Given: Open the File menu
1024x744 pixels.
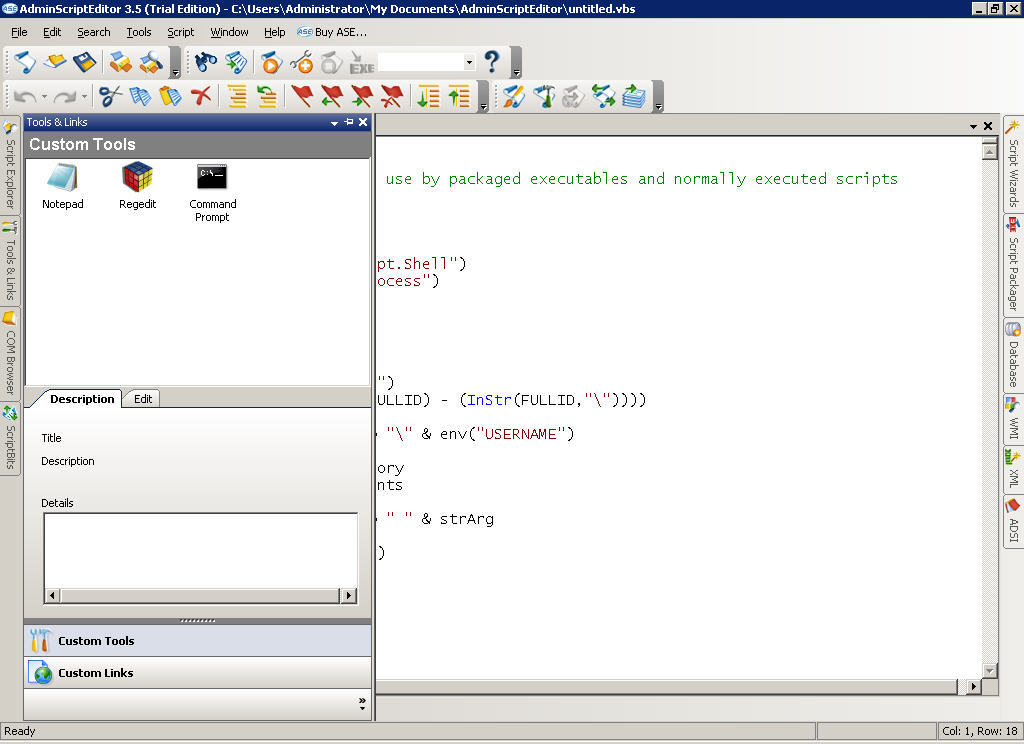Looking at the screenshot, I should [19, 32].
